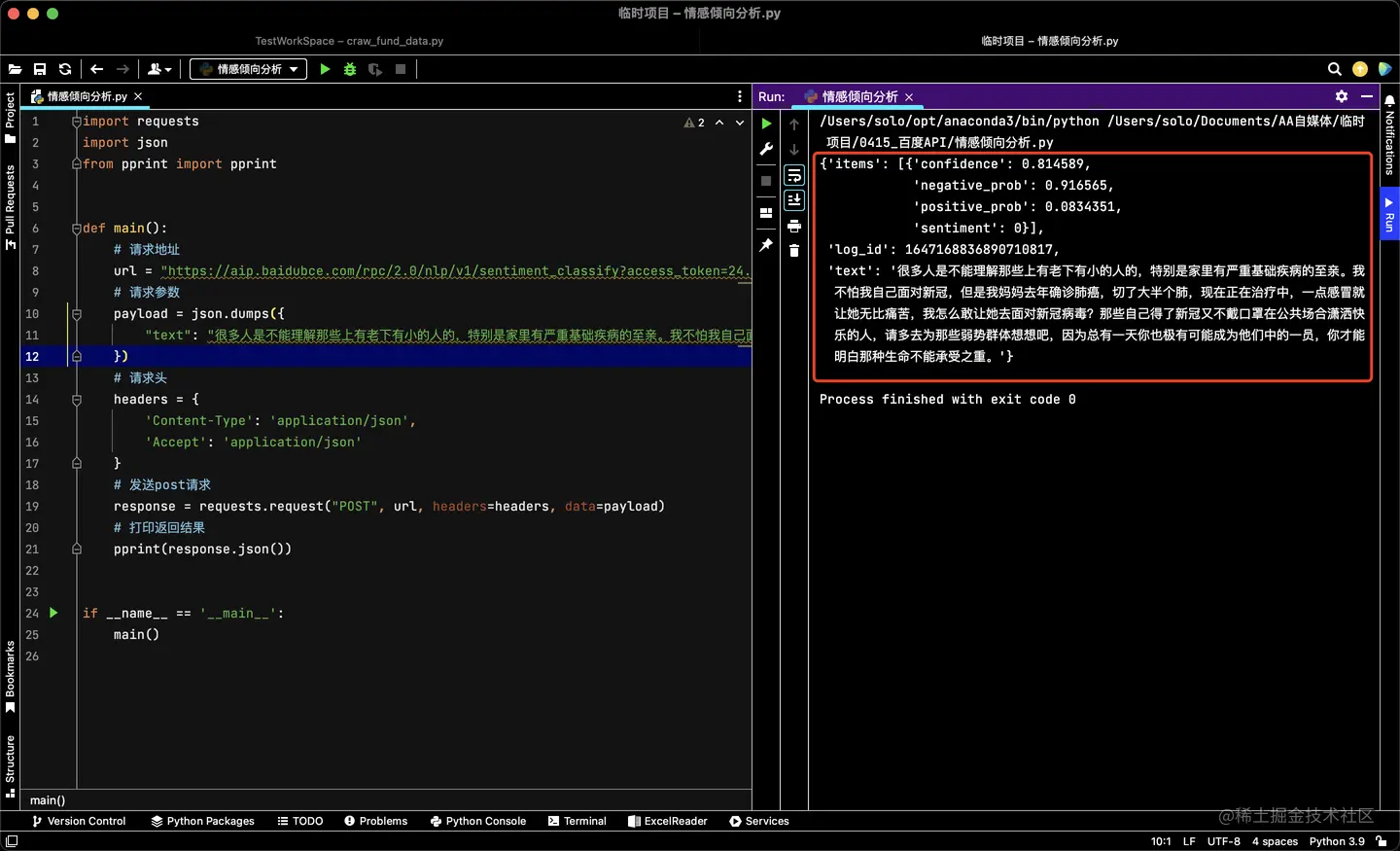Navigate back using the left arrow

tap(97, 69)
